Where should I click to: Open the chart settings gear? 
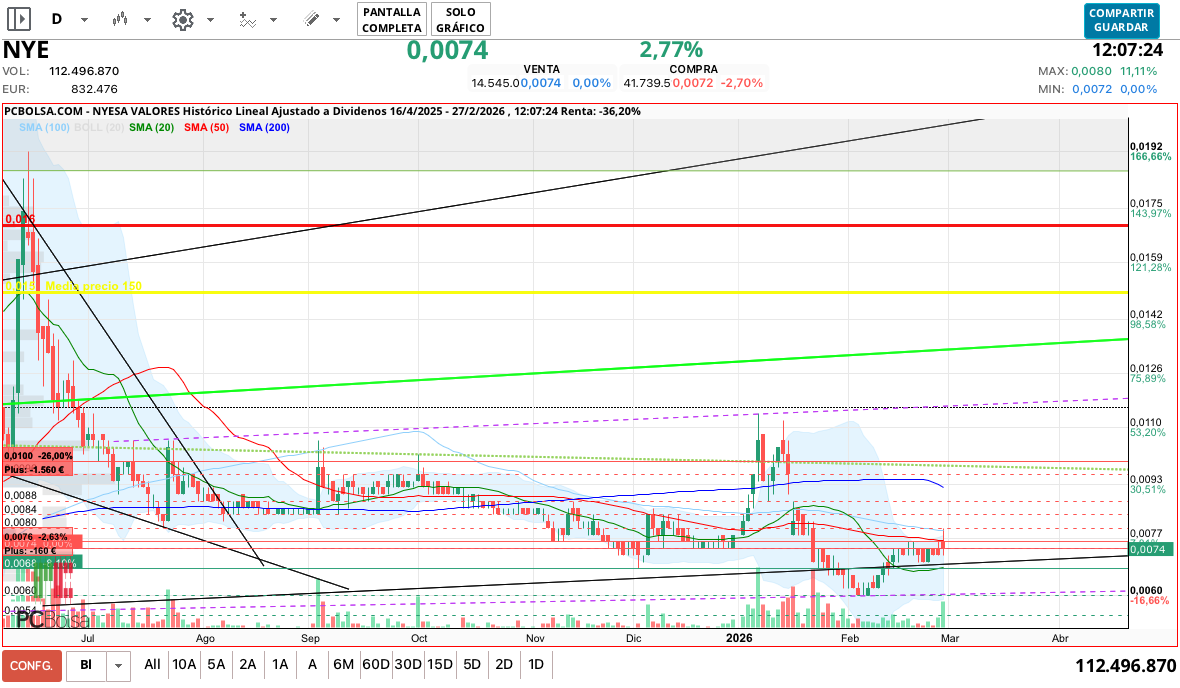tap(183, 20)
